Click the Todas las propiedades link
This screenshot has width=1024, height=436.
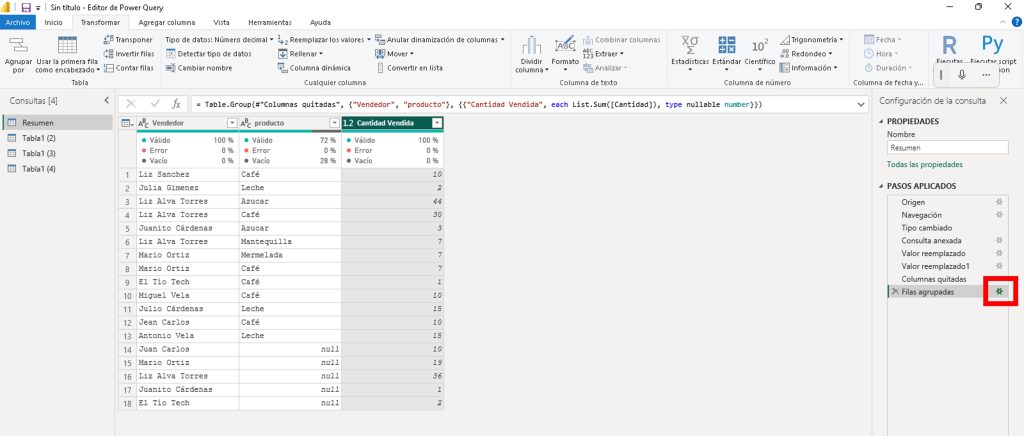[x=924, y=164]
